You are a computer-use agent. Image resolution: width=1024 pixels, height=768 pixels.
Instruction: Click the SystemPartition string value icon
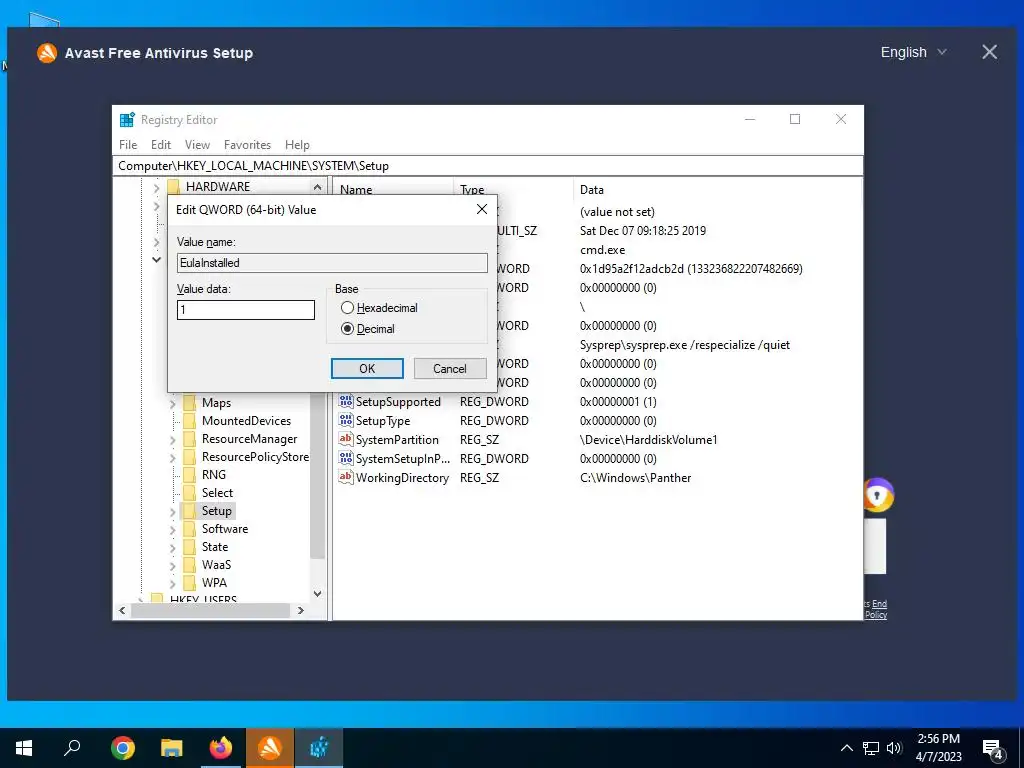click(x=345, y=439)
